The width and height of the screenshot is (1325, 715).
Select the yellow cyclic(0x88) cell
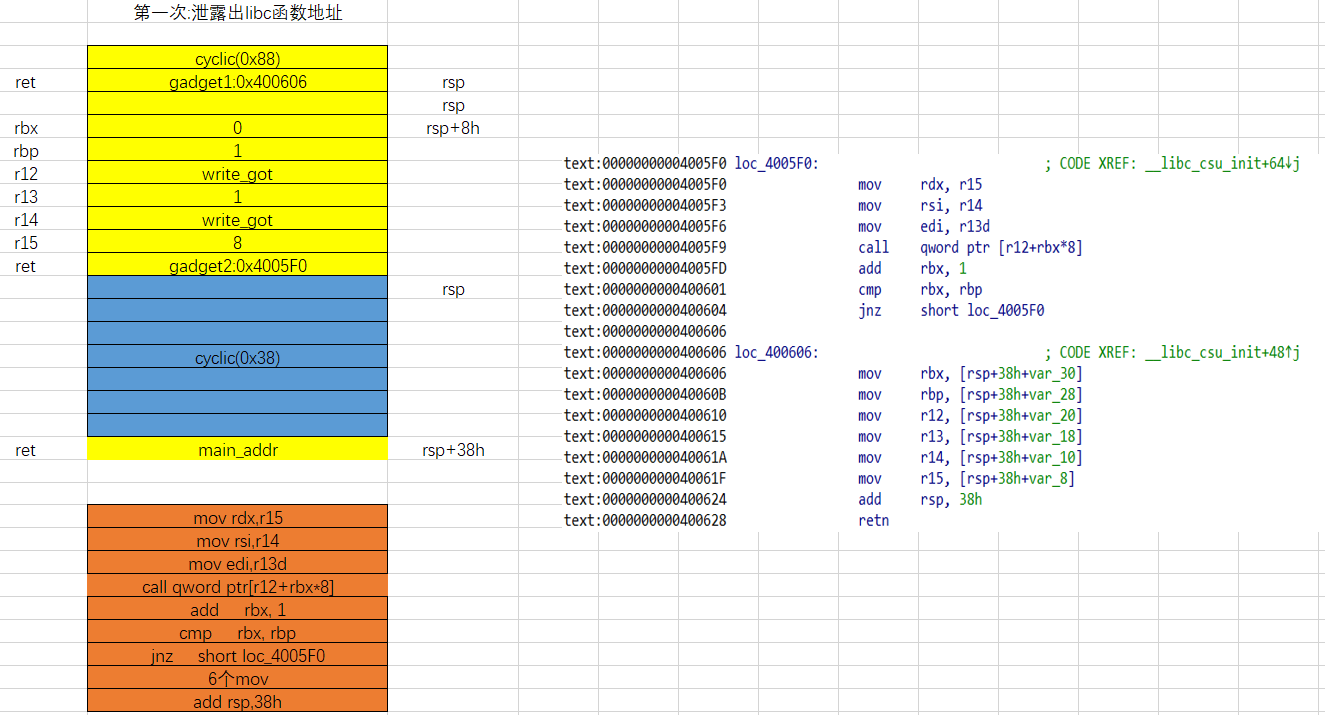[238, 58]
